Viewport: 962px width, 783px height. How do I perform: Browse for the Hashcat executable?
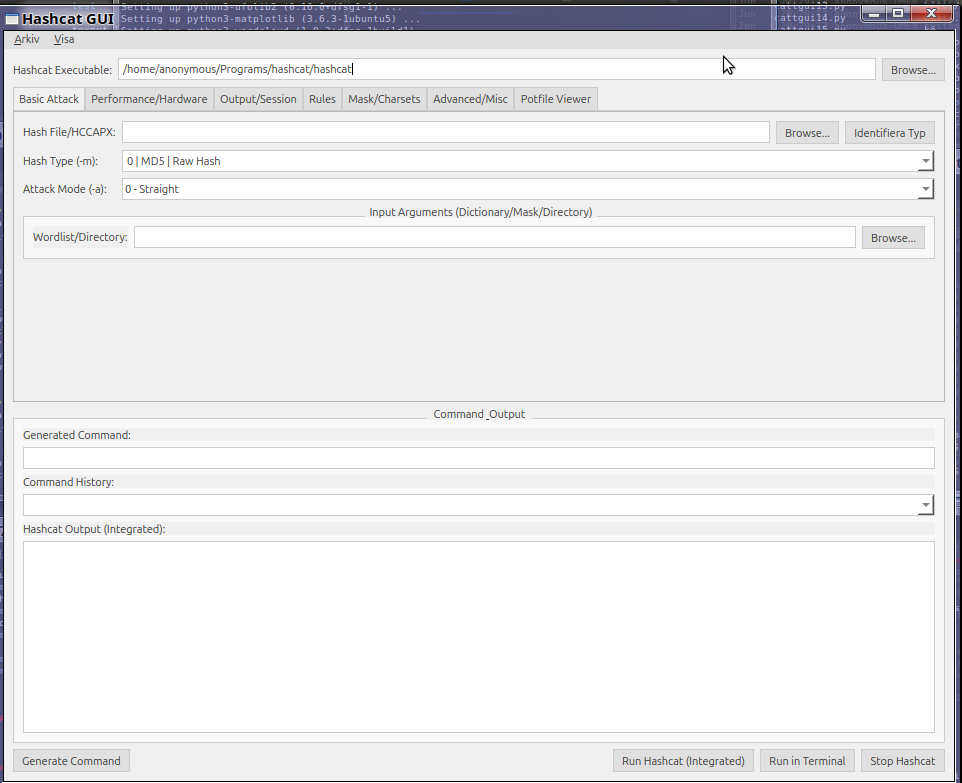coord(913,70)
